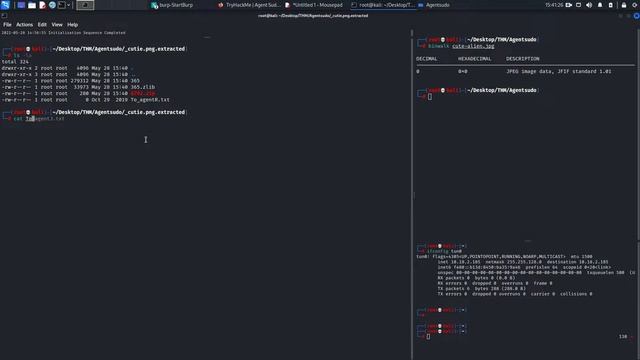
Task: Click the terminal tab icon below title bar
Action: (4, 16)
